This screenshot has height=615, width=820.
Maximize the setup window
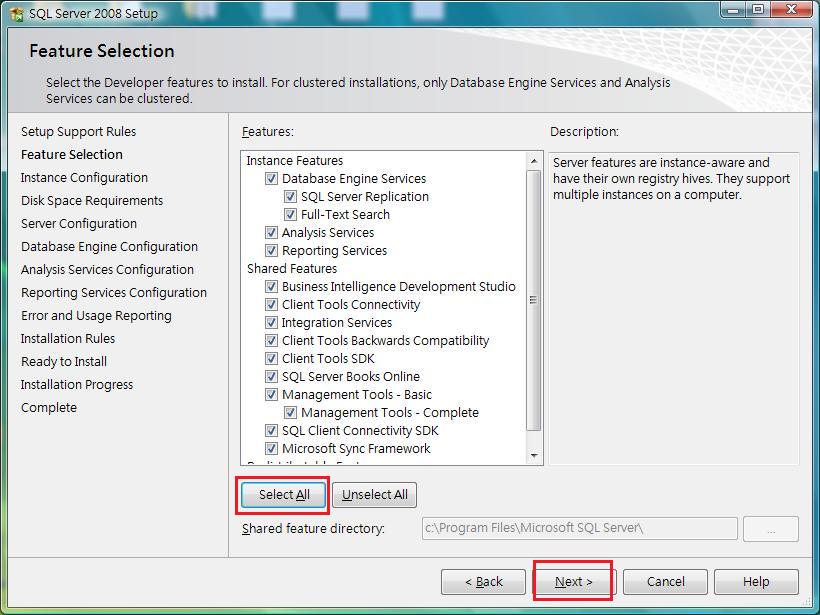757,10
